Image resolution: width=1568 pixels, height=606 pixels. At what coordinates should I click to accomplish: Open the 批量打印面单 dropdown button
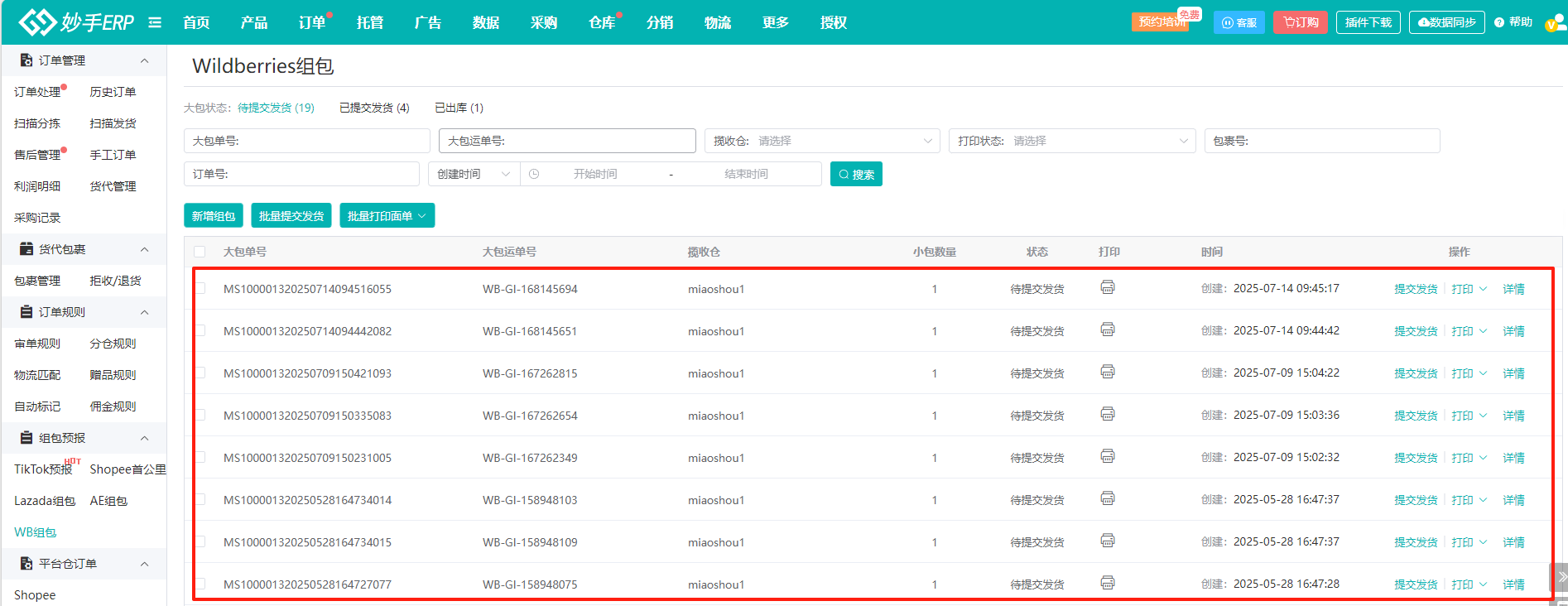387,216
